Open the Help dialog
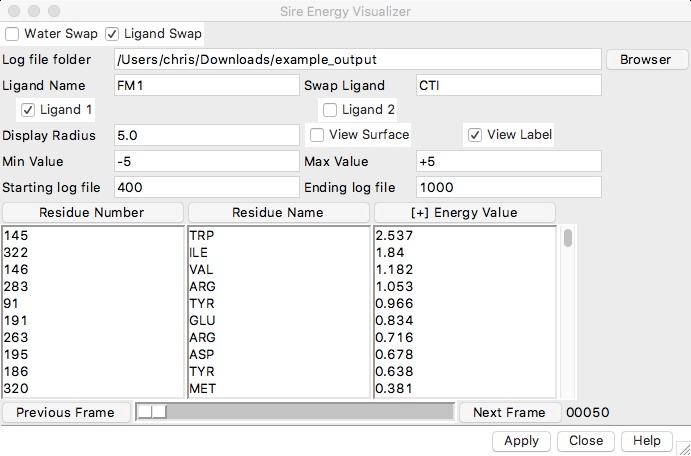This screenshot has height=456, width=691. pyautogui.click(x=646, y=441)
